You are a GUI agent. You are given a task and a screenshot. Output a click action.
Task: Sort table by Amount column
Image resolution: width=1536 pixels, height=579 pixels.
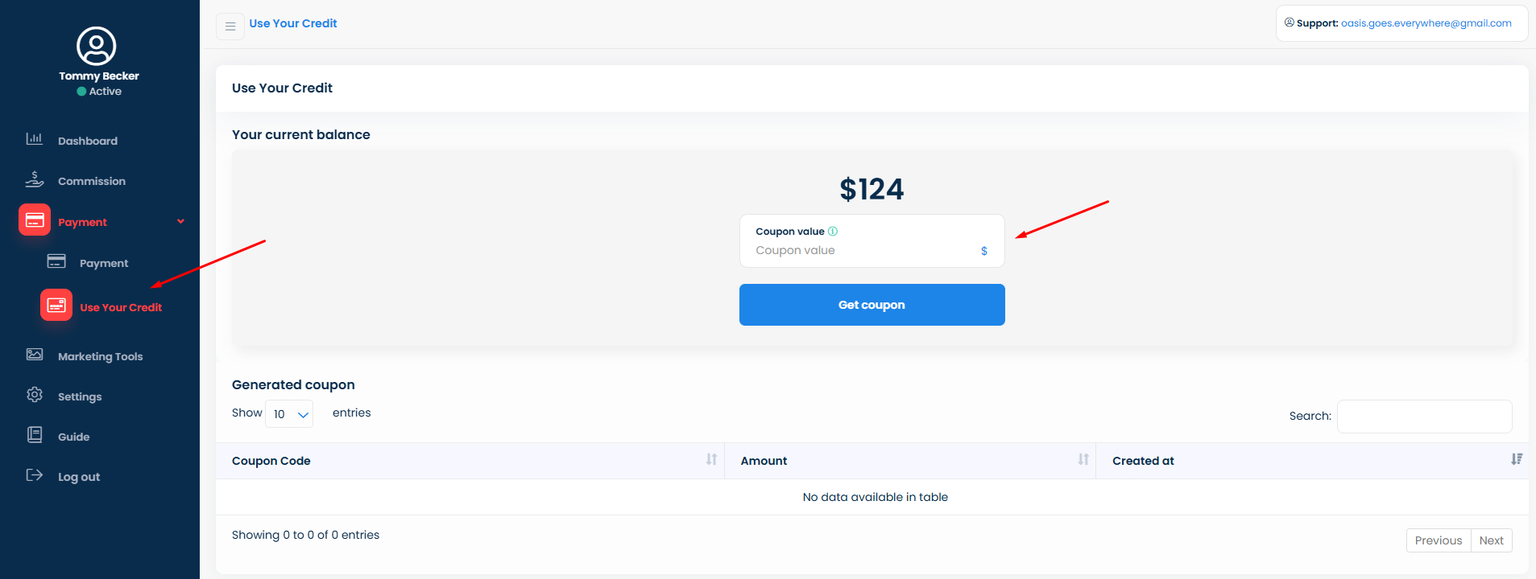(x=1082, y=460)
